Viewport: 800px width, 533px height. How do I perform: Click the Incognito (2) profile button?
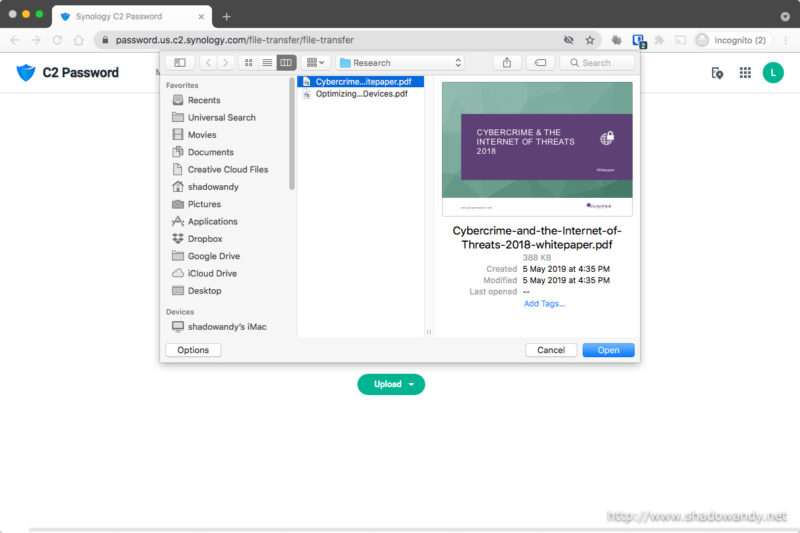pyautogui.click(x=732, y=40)
